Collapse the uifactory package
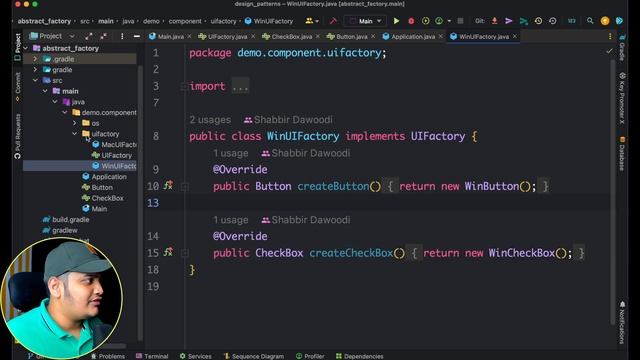 [75, 133]
